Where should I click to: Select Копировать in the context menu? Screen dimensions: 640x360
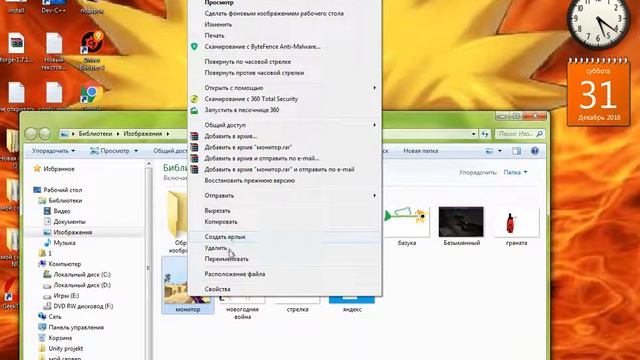coord(221,222)
